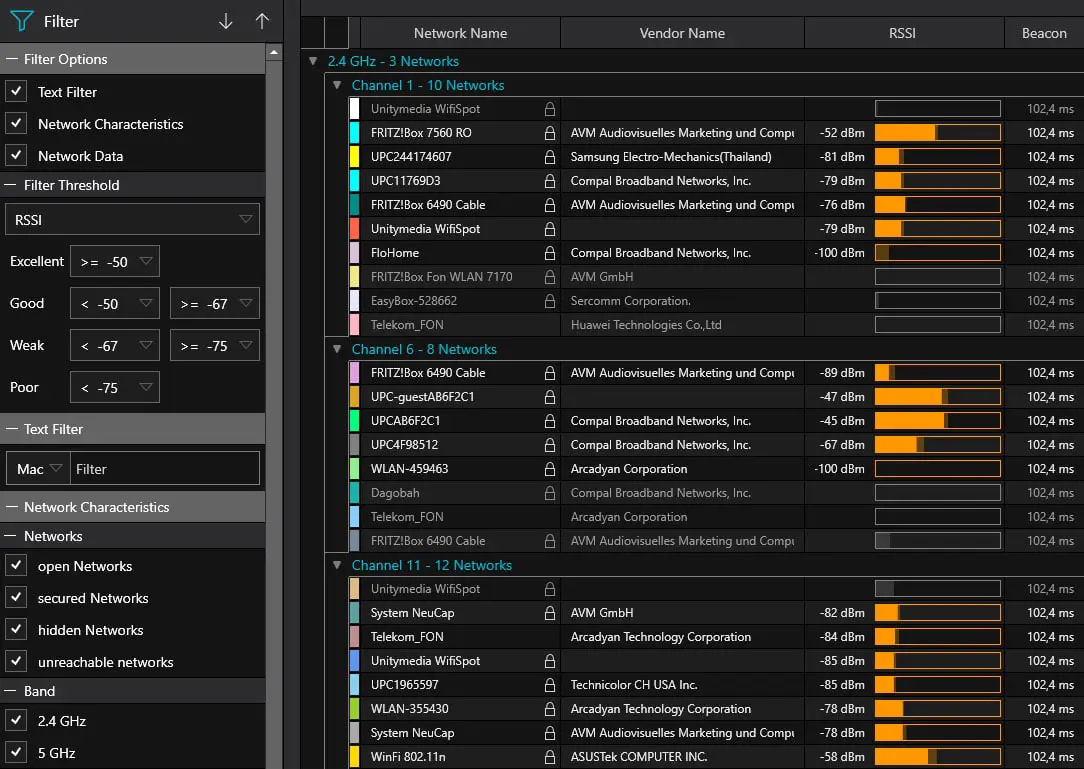
Task: Collapse the Channel 11 - 12 Networks group
Action: [337, 565]
